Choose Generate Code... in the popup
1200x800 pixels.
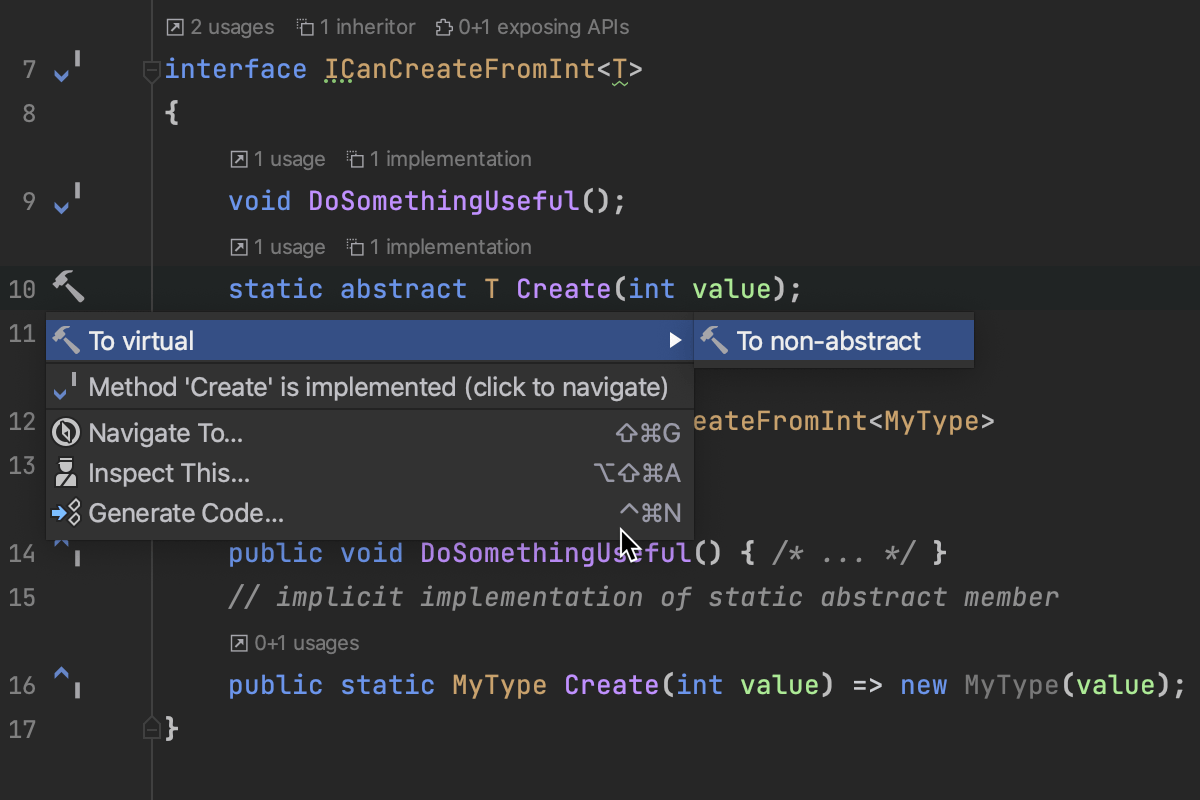click(186, 513)
